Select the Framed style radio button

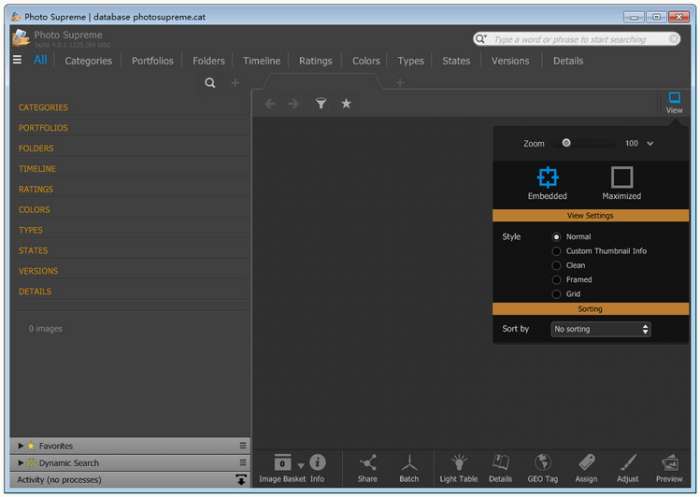point(557,280)
